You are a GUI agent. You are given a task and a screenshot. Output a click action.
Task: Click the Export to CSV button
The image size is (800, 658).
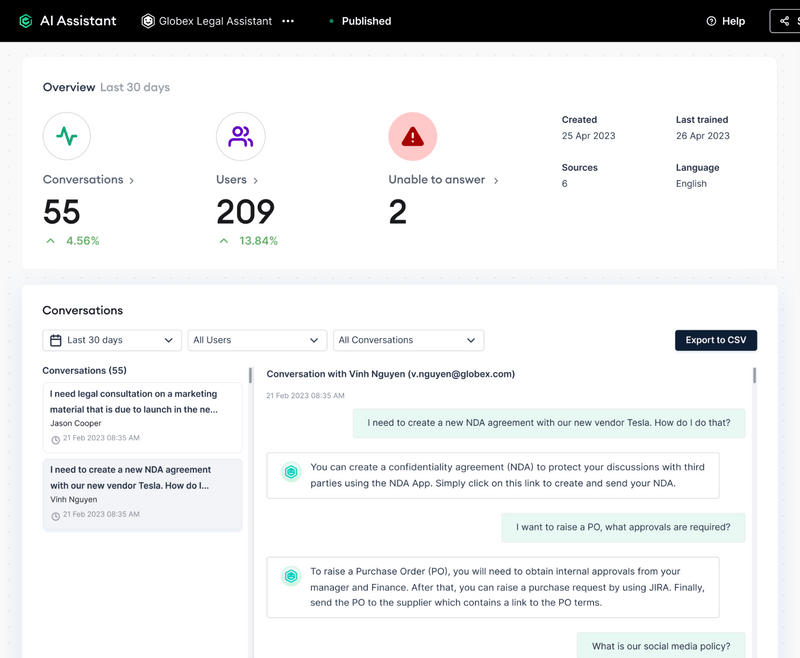[716, 340]
